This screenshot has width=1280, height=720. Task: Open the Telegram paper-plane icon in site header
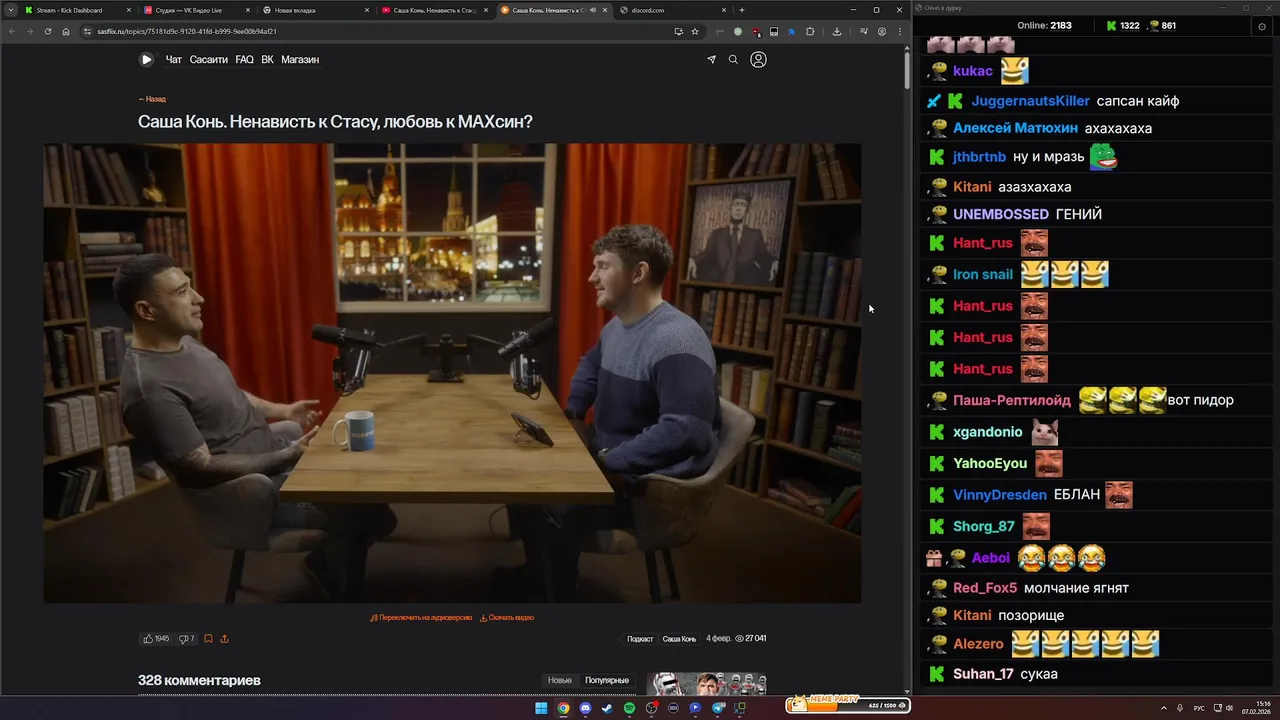712,59
